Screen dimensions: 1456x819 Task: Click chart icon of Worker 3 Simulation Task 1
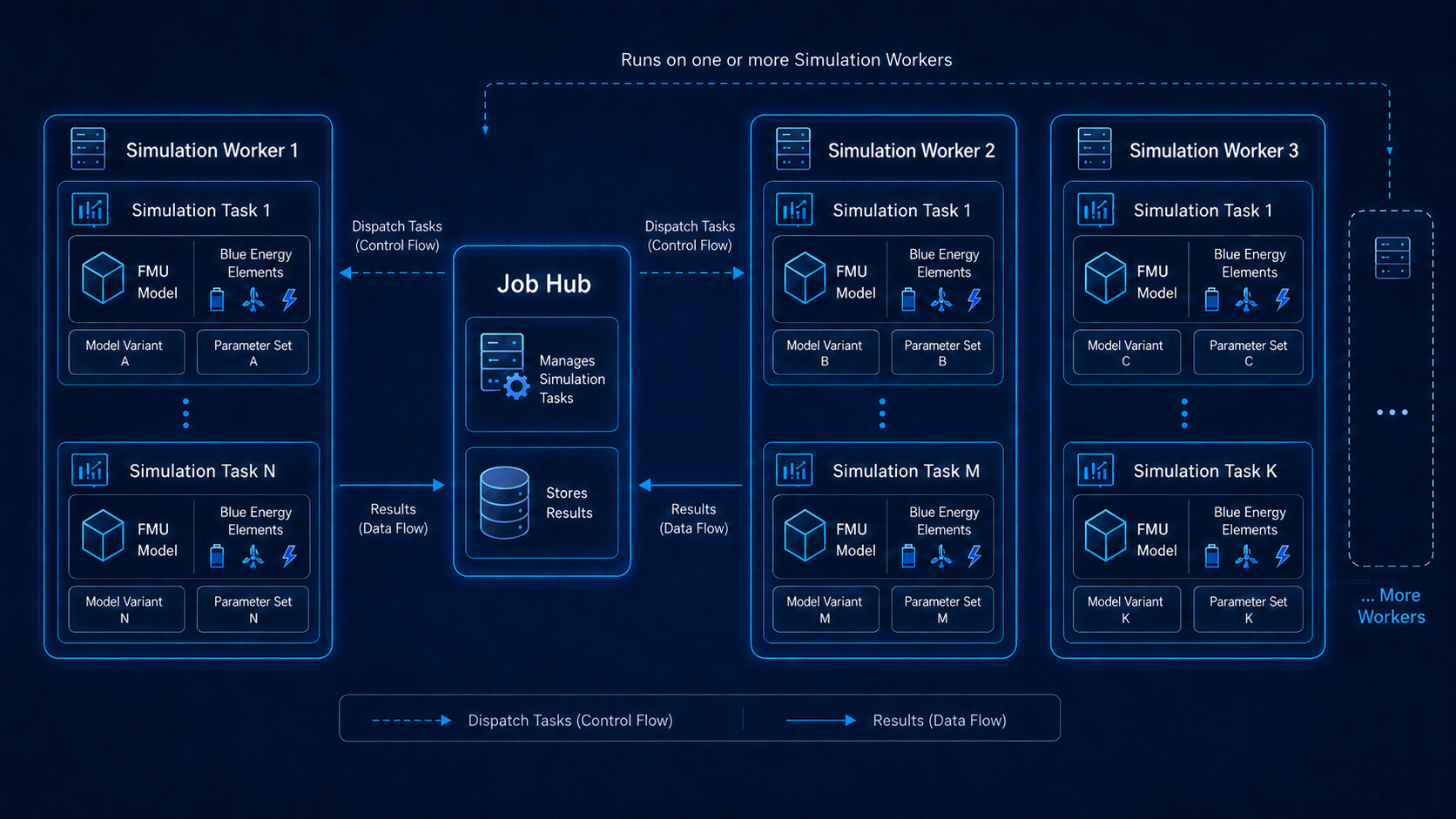click(1095, 210)
